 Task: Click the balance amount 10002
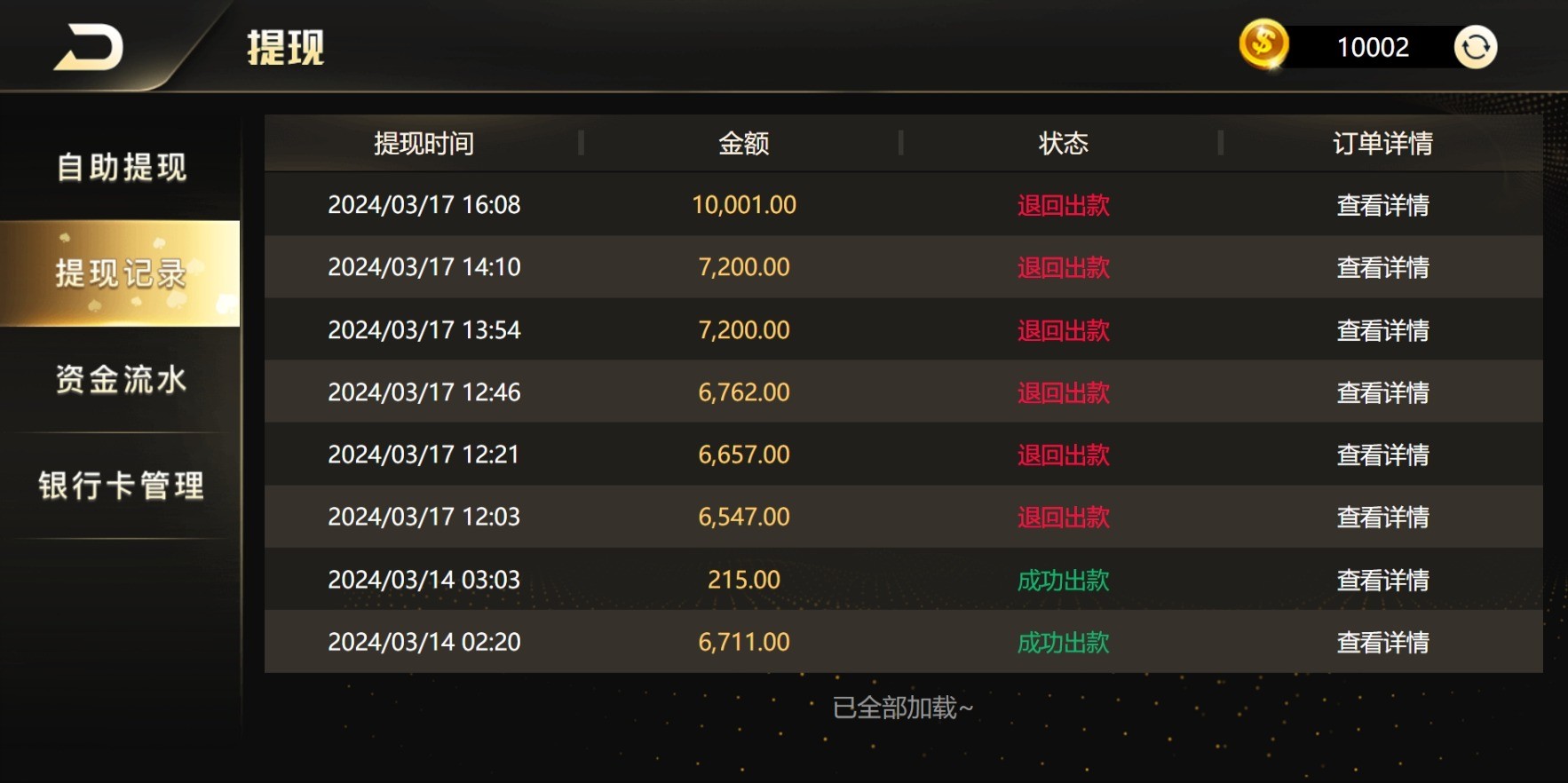1373,47
